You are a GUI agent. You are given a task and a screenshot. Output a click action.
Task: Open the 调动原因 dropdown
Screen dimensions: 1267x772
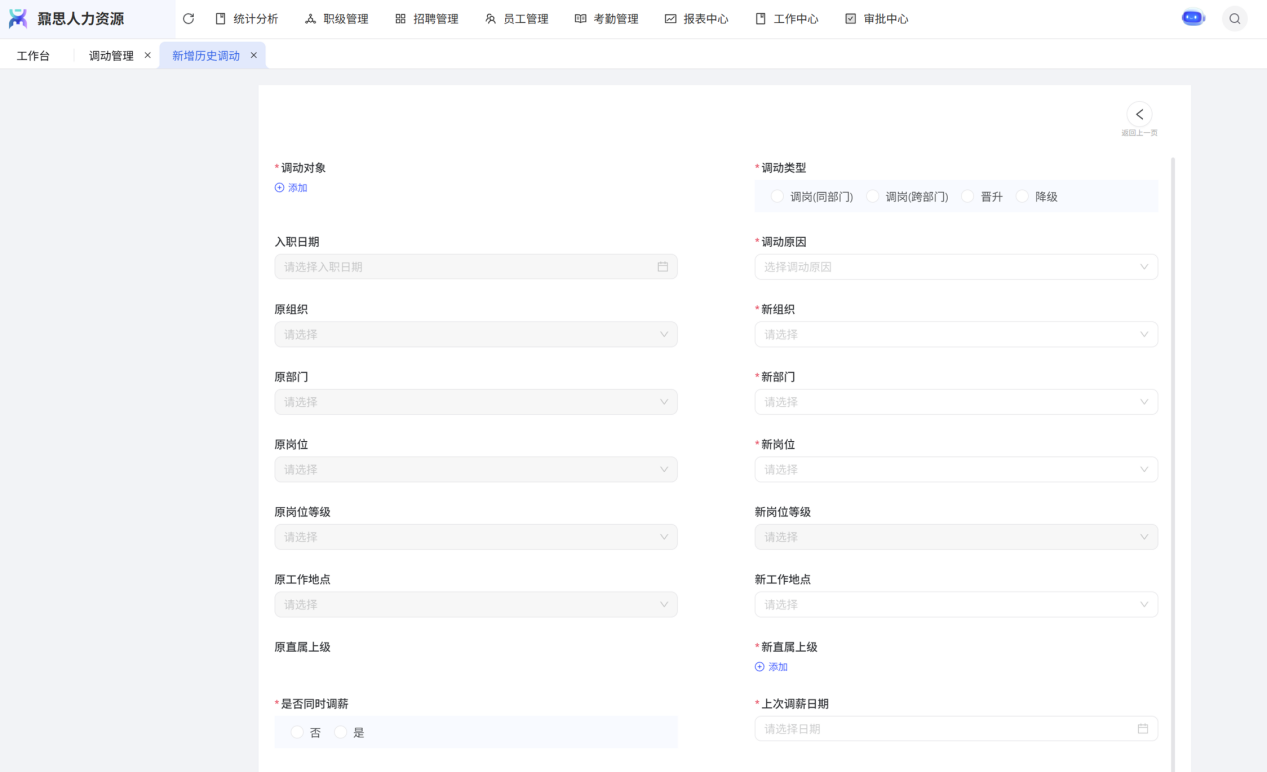click(x=956, y=267)
